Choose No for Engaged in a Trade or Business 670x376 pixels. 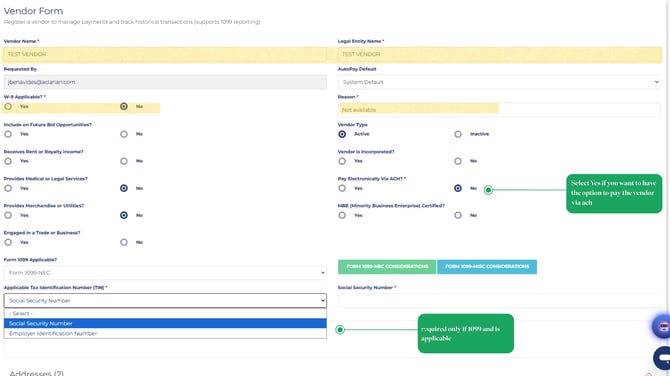point(124,242)
